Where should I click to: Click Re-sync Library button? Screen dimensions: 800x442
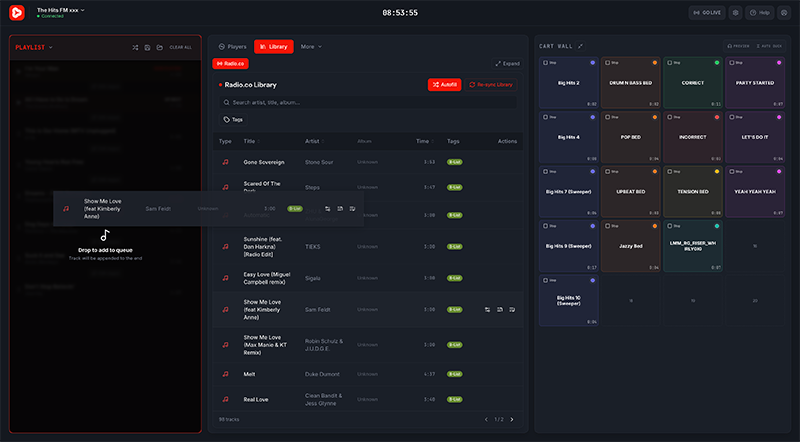coord(491,85)
